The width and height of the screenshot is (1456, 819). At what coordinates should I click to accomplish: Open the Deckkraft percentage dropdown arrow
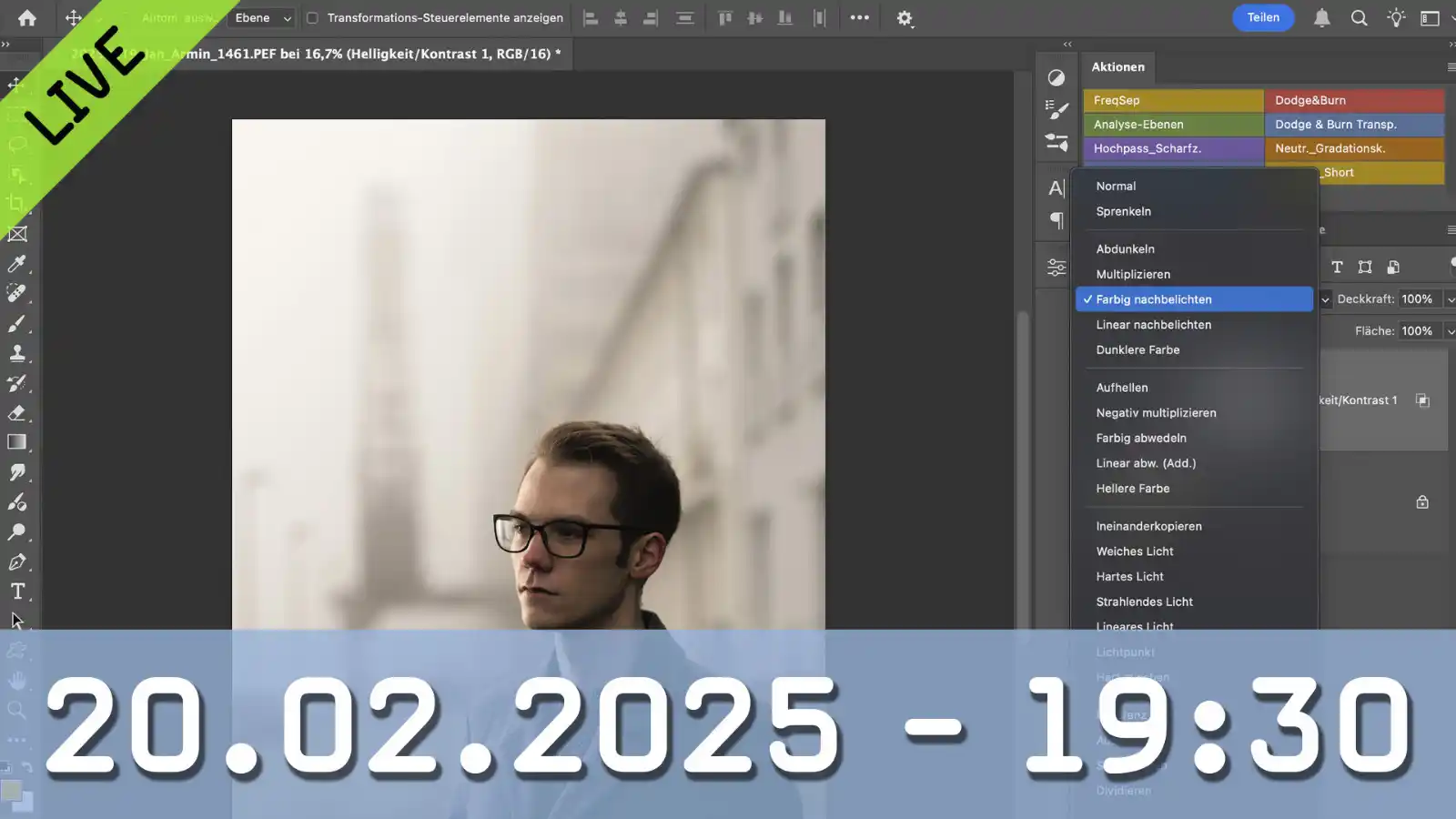click(x=1450, y=299)
